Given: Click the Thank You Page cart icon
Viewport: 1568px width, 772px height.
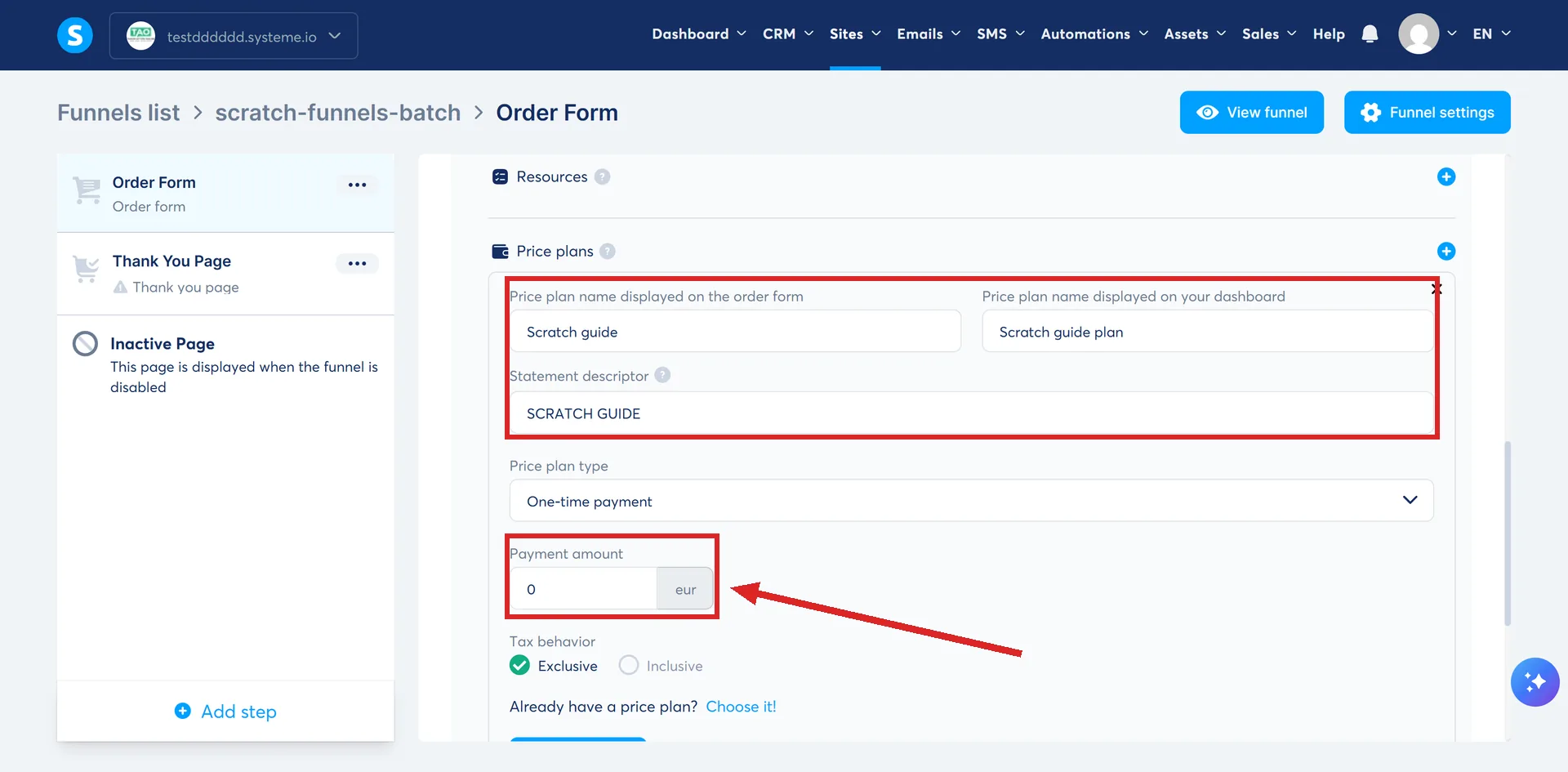Looking at the screenshot, I should 86,269.
